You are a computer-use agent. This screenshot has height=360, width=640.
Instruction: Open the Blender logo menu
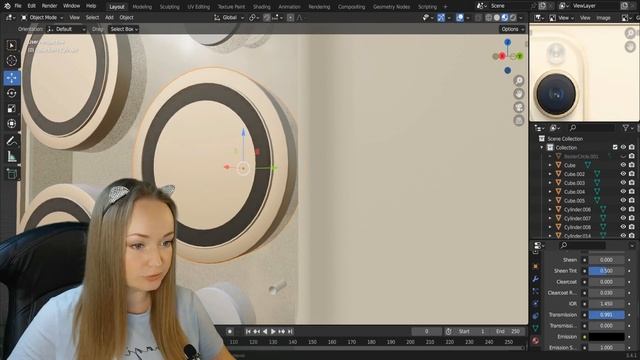(7, 6)
